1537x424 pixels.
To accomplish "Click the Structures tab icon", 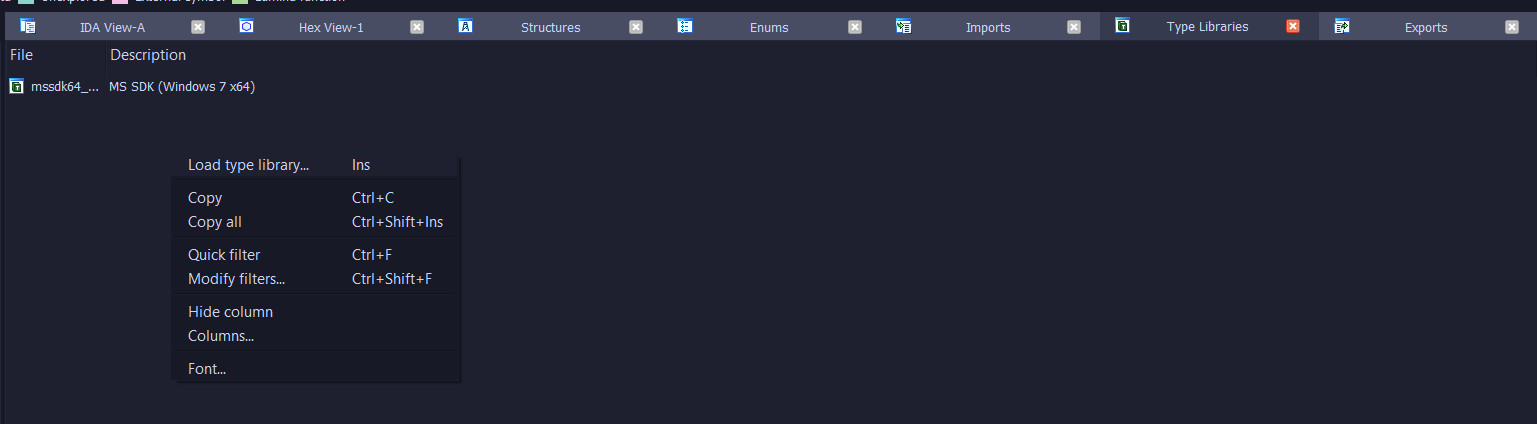I will 466,26.
